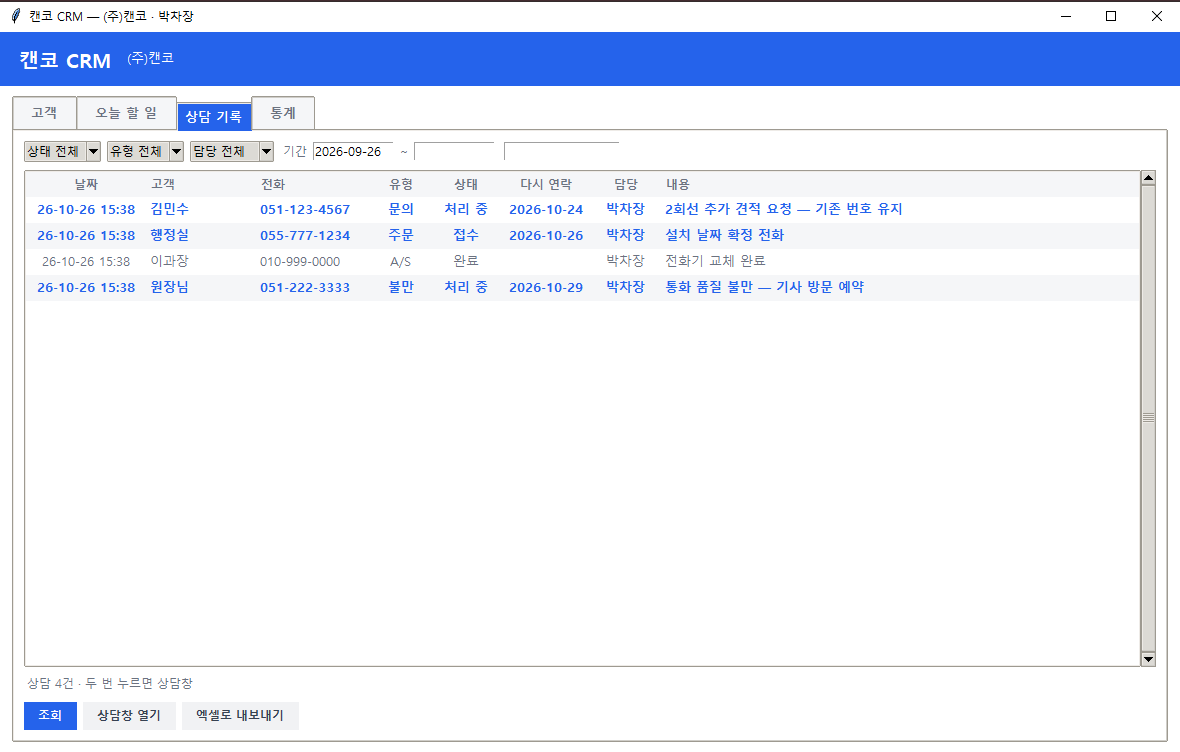
Task: Click the scrollbar down arrow
Action: (1148, 659)
